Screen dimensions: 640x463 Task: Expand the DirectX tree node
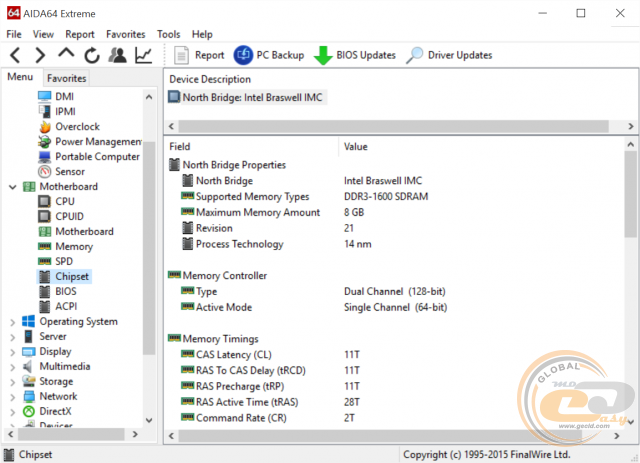[x=13, y=412]
